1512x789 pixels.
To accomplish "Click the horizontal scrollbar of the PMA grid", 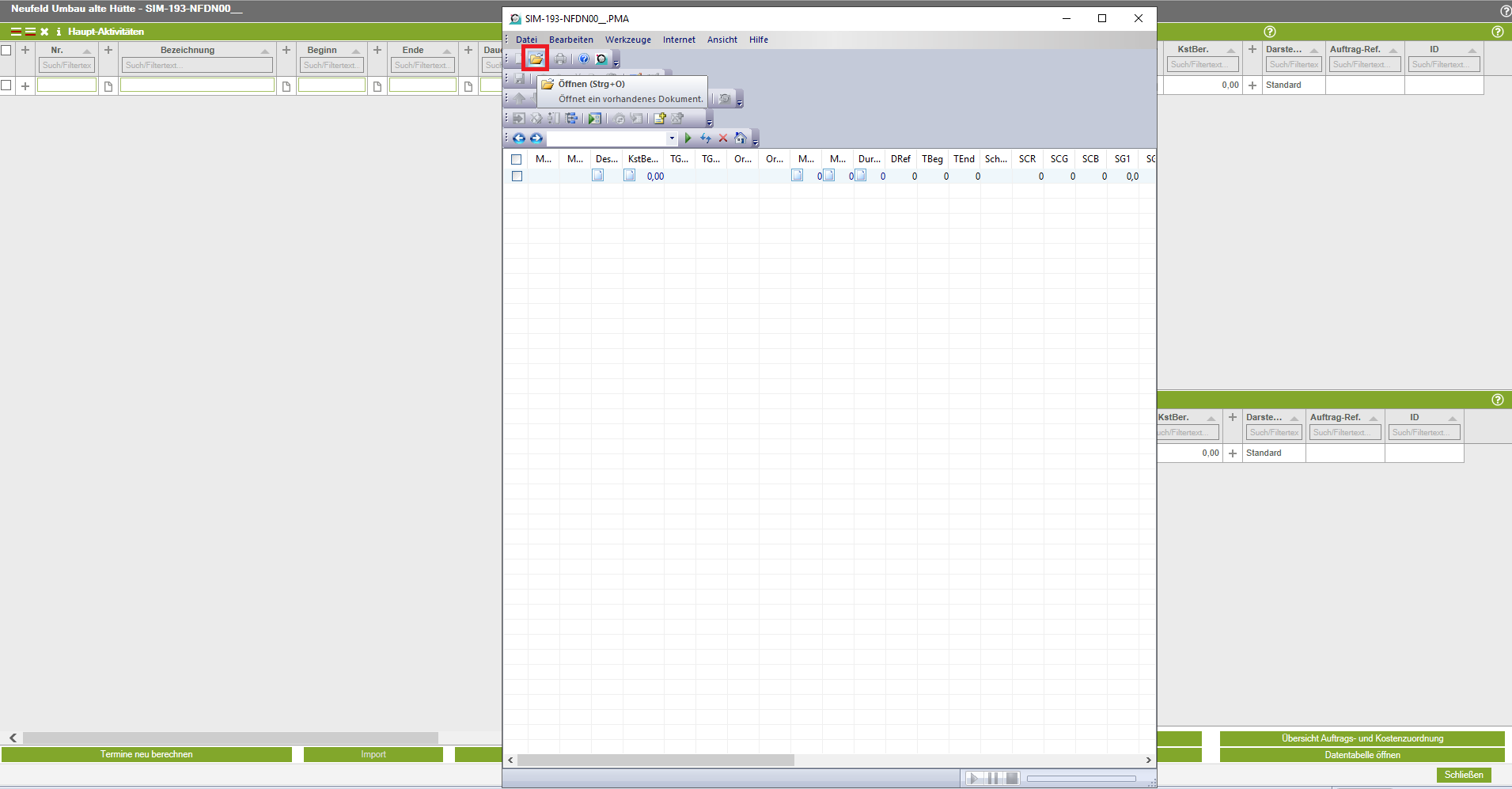I will click(x=655, y=760).
